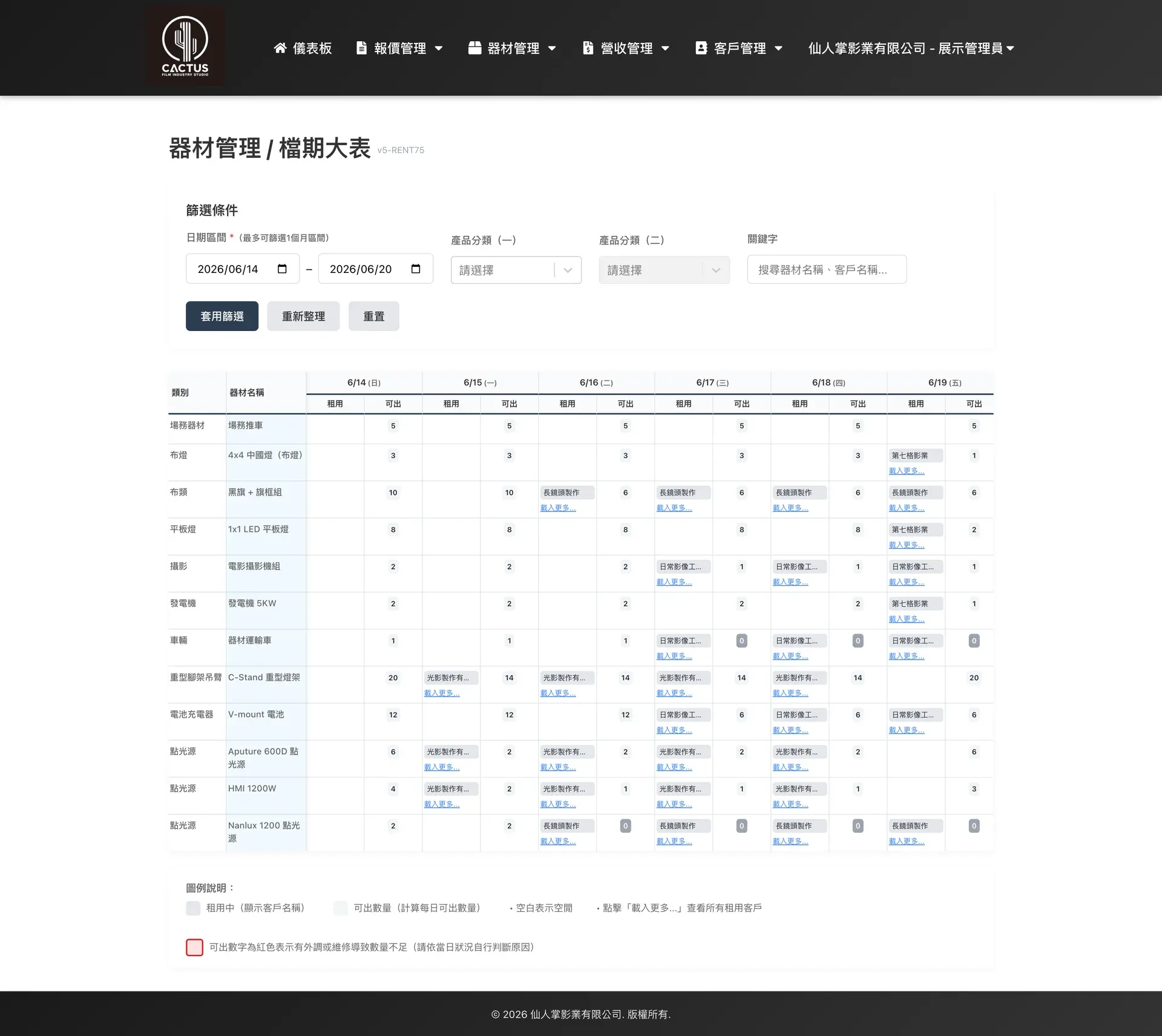Click the 0 availability badge for Nanlux 1200 on 6/16
This screenshot has height=1036, width=1162.
625,825
